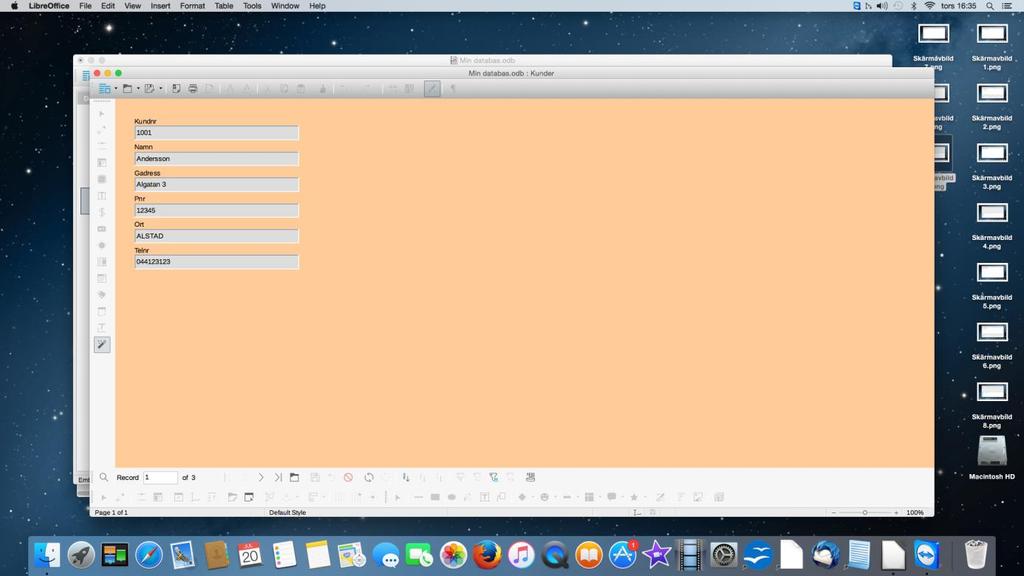The width and height of the screenshot is (1024, 576).
Task: Click the zoom out minus button
Action: coord(834,513)
